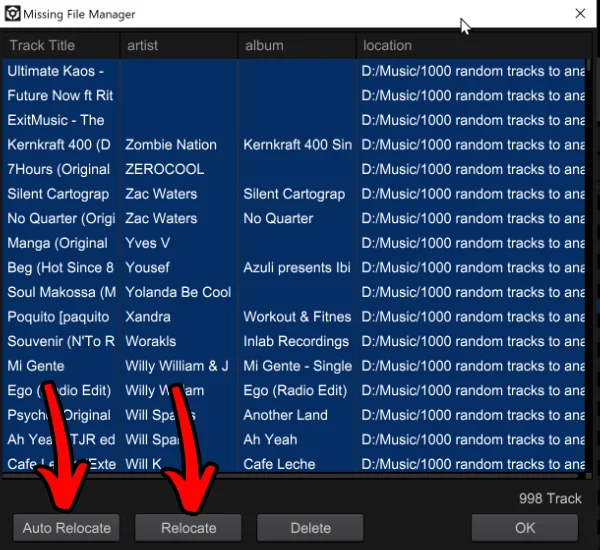Sort by Track Title column header
Screen dimensions: 600x550
click(x=60, y=45)
